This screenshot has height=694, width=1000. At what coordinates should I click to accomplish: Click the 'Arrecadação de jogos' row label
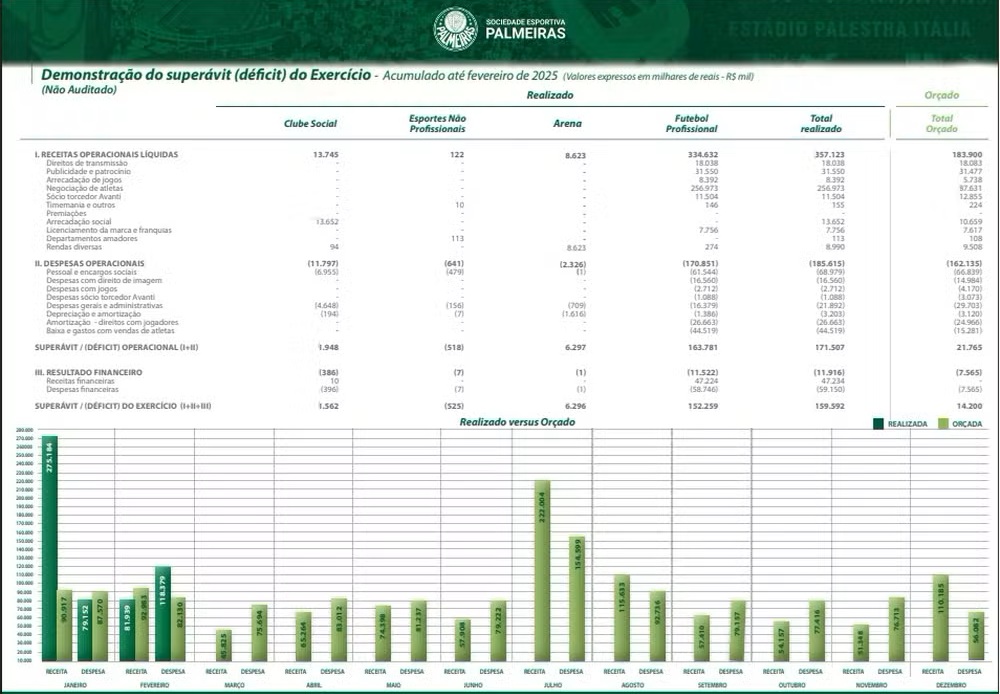84,180
